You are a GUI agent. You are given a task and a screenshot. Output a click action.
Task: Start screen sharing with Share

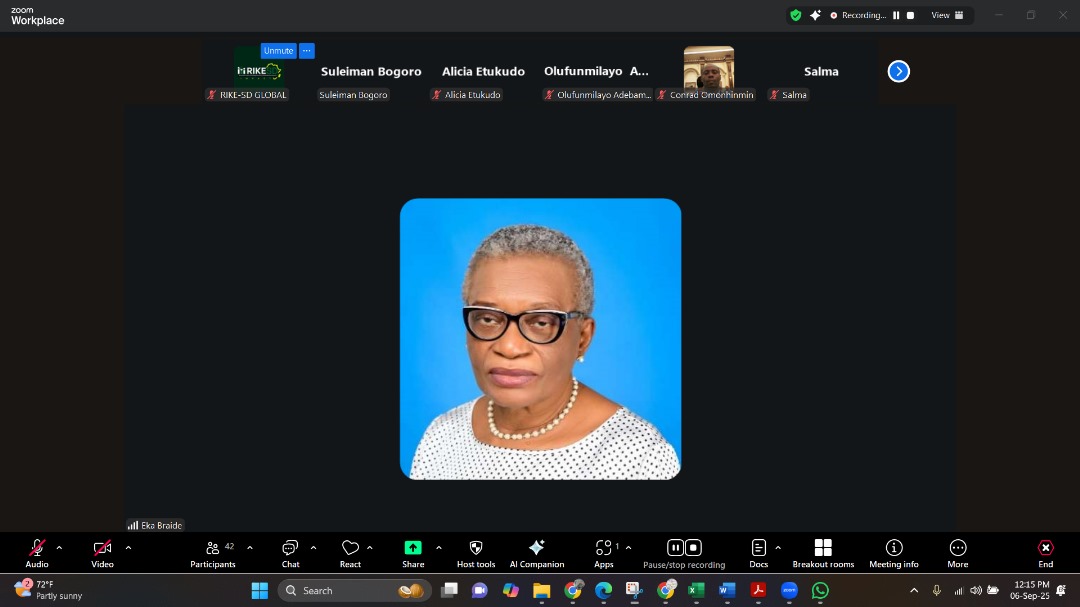point(413,553)
